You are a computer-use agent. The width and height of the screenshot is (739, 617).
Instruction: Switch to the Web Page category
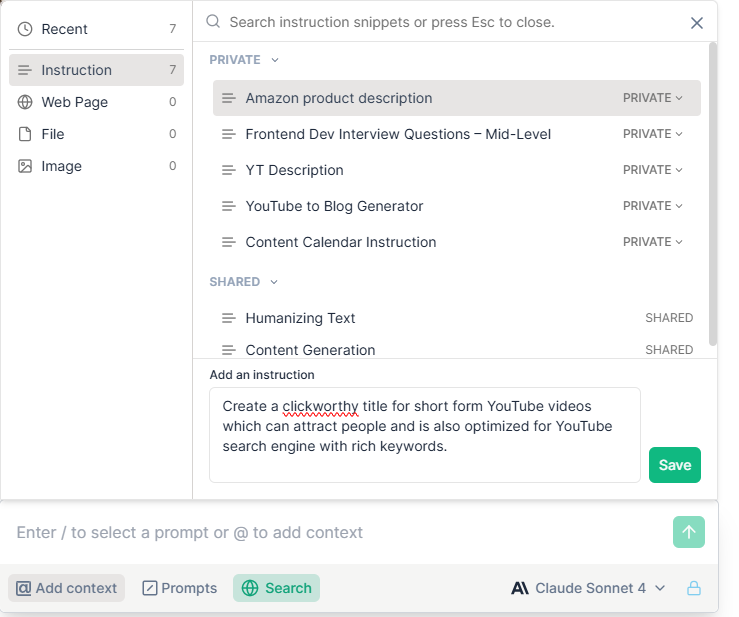(x=96, y=102)
